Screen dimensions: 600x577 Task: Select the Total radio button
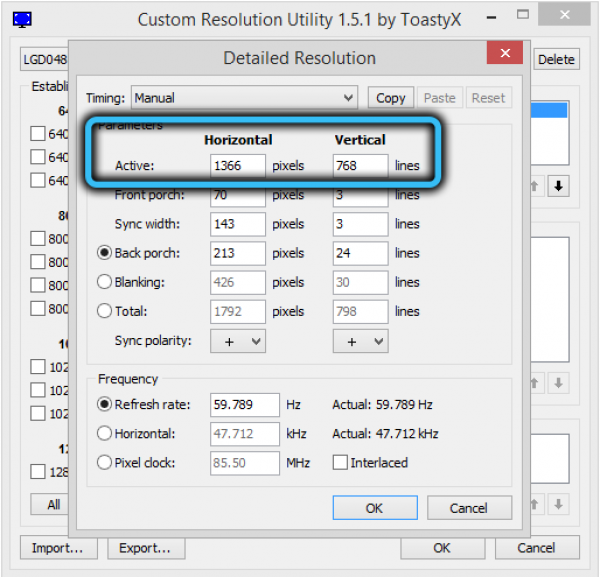click(x=104, y=311)
